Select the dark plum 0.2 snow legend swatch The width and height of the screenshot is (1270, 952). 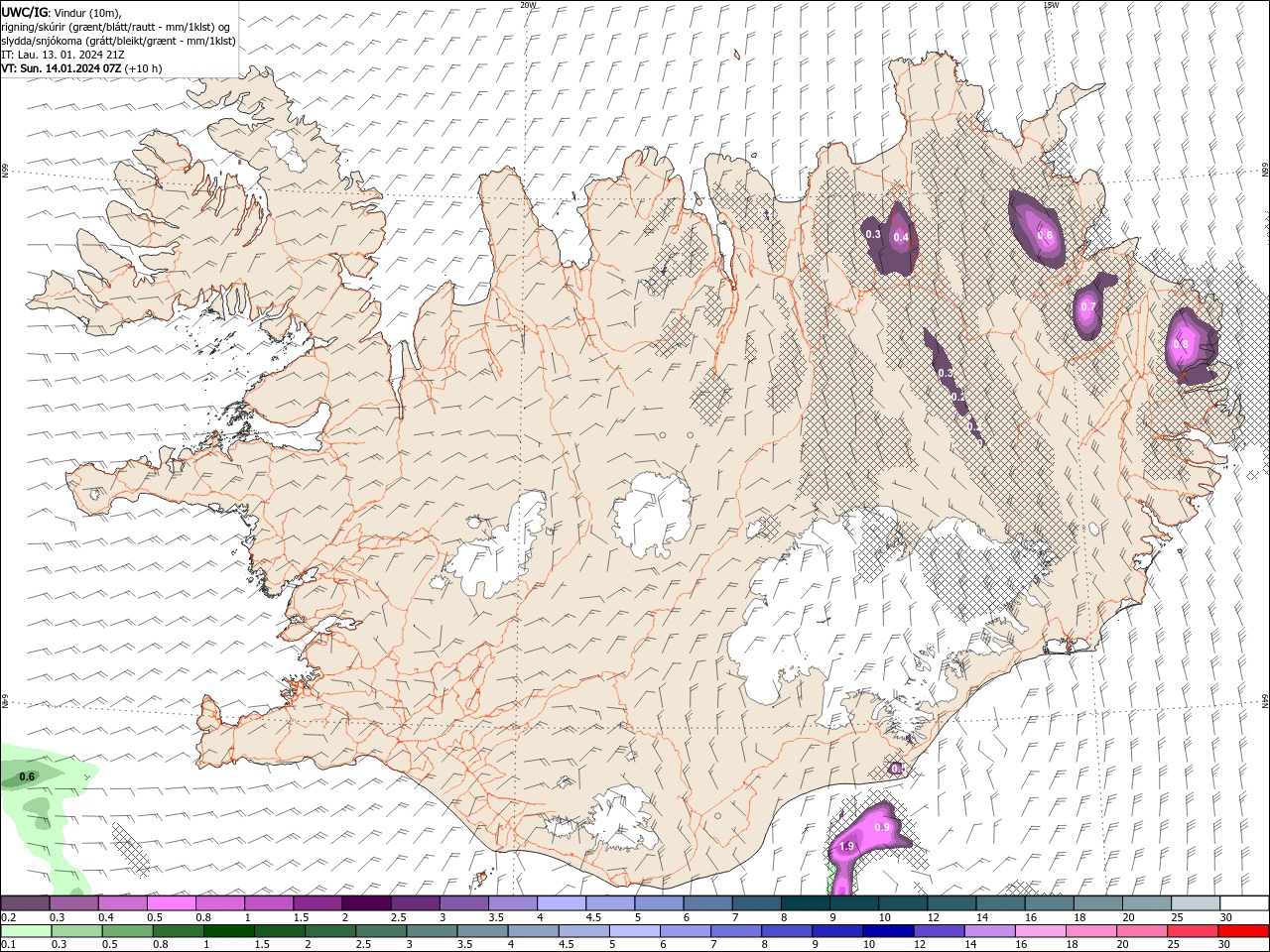tap(25, 903)
